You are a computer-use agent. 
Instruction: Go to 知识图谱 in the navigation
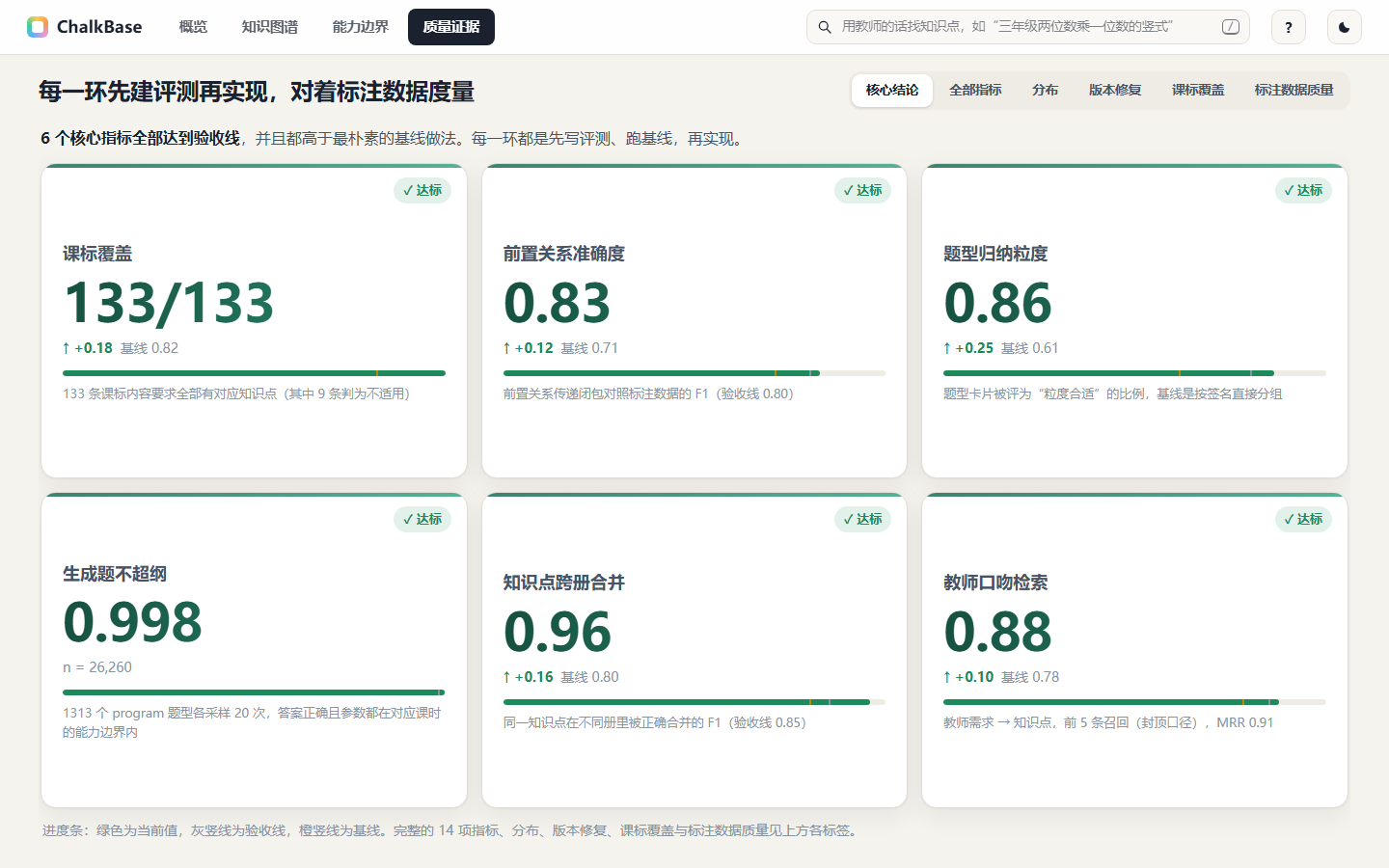point(270,27)
